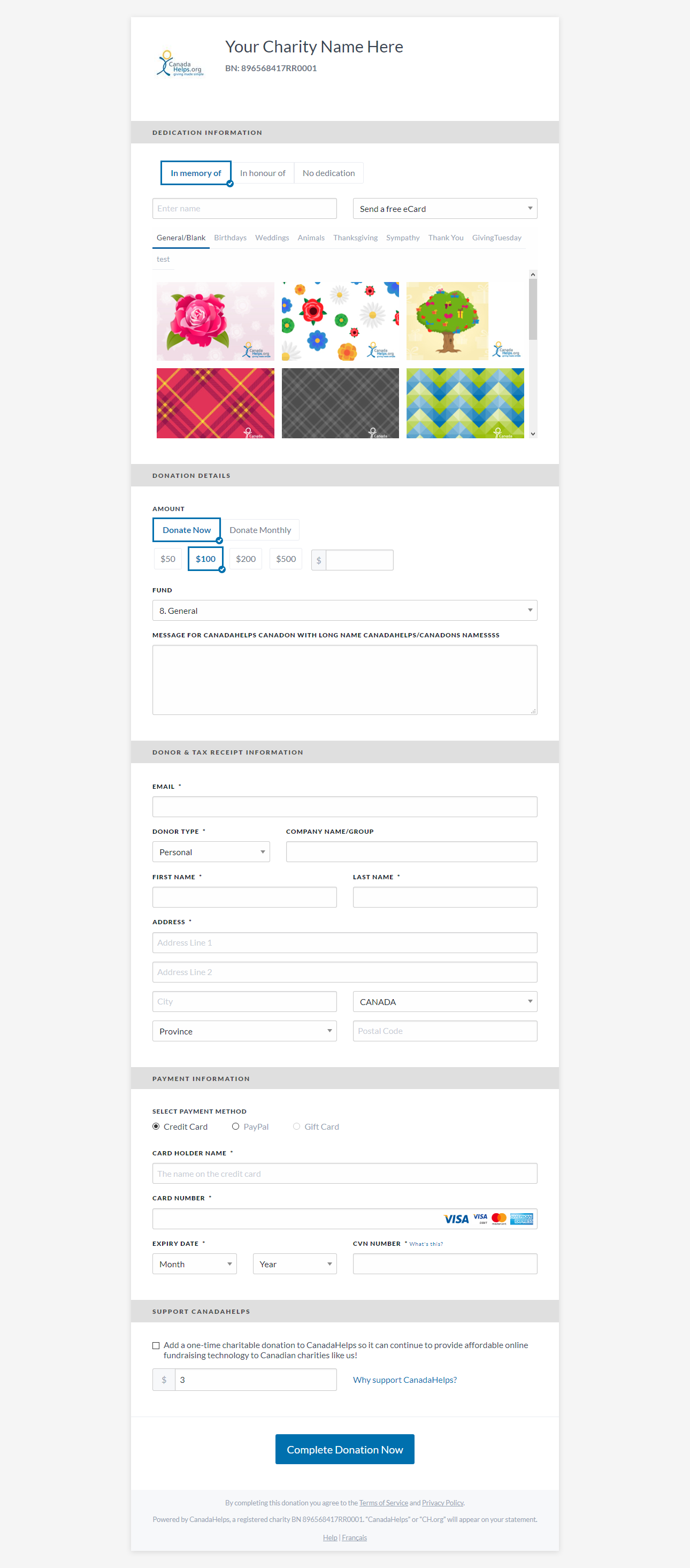Click the CanadaHelps.org logo

(180, 64)
